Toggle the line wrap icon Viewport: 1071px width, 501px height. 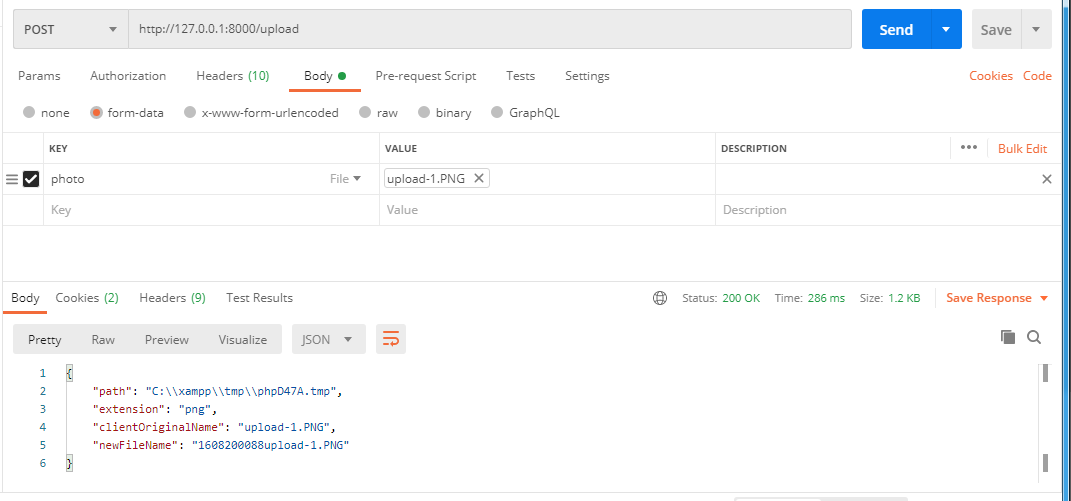pos(391,339)
